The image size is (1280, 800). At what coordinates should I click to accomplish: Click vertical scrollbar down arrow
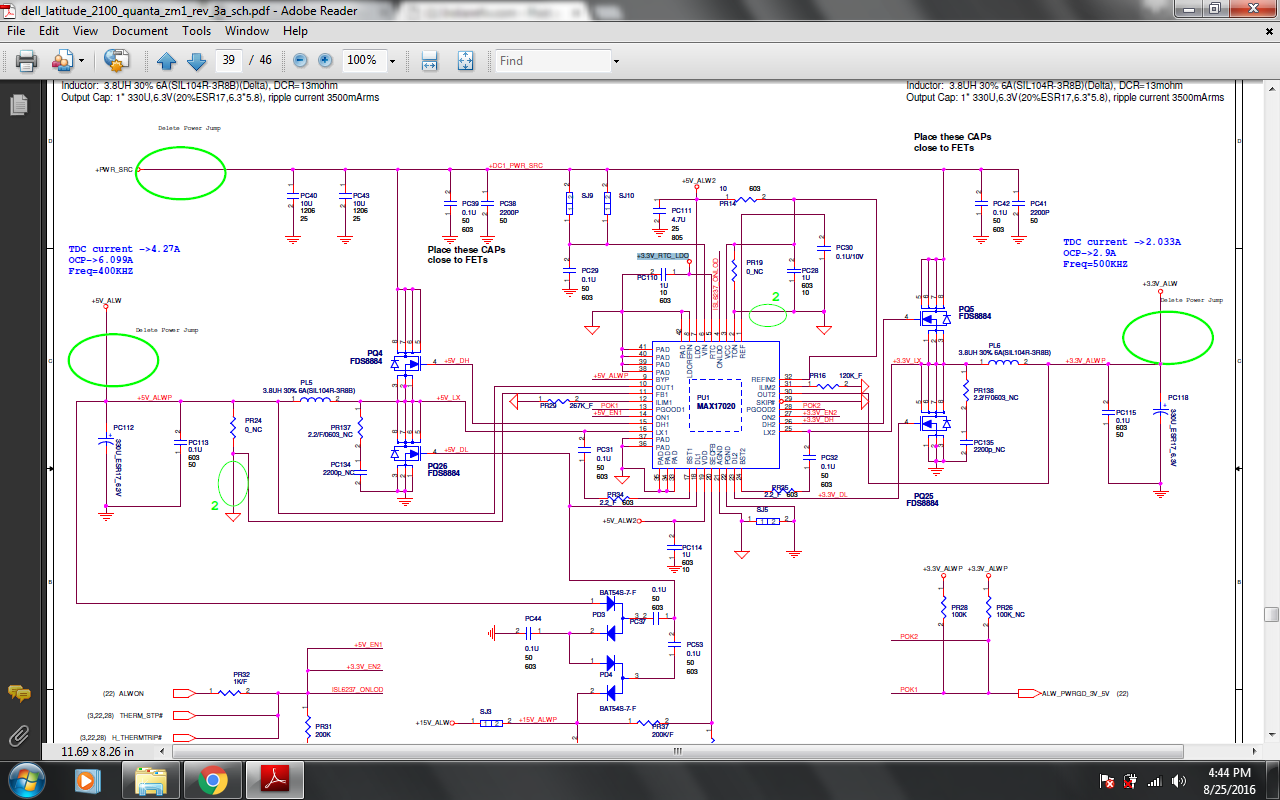click(x=1271, y=733)
